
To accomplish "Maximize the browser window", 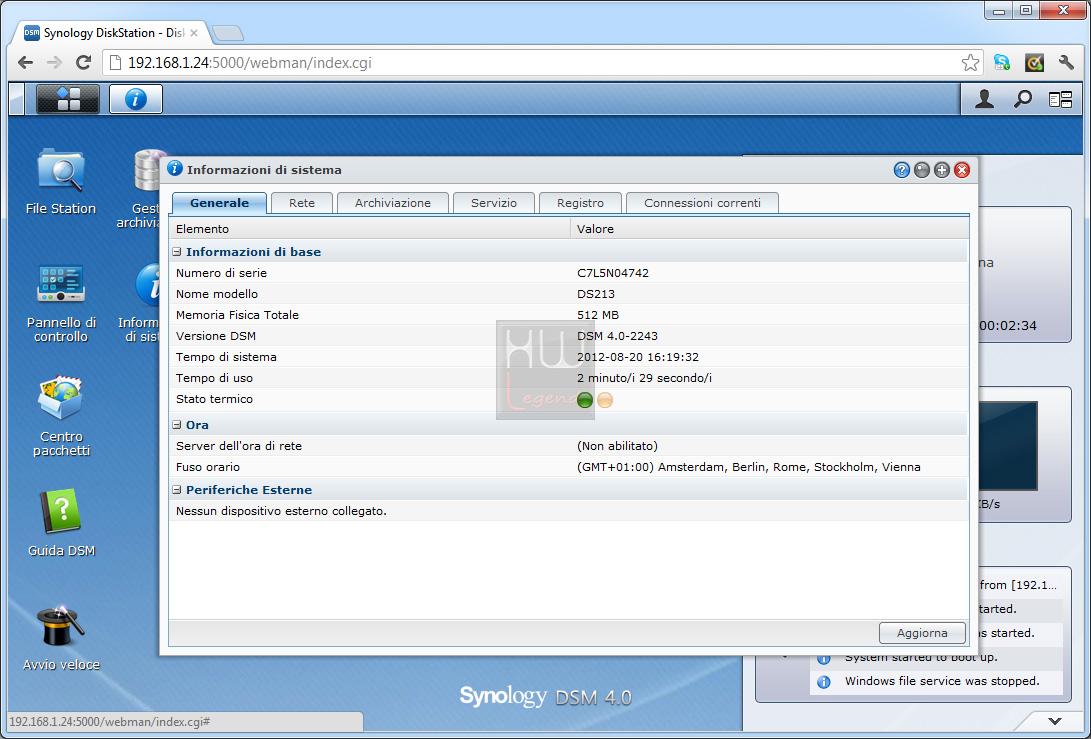I will coord(1026,10).
